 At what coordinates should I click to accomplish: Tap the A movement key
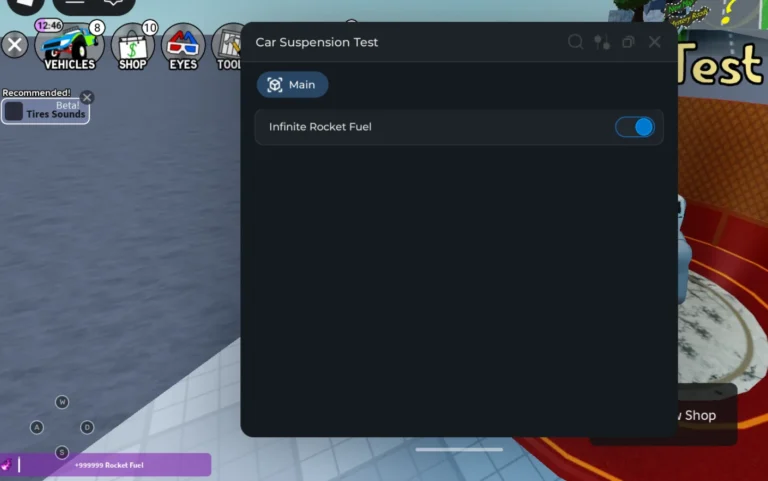[x=37, y=428]
